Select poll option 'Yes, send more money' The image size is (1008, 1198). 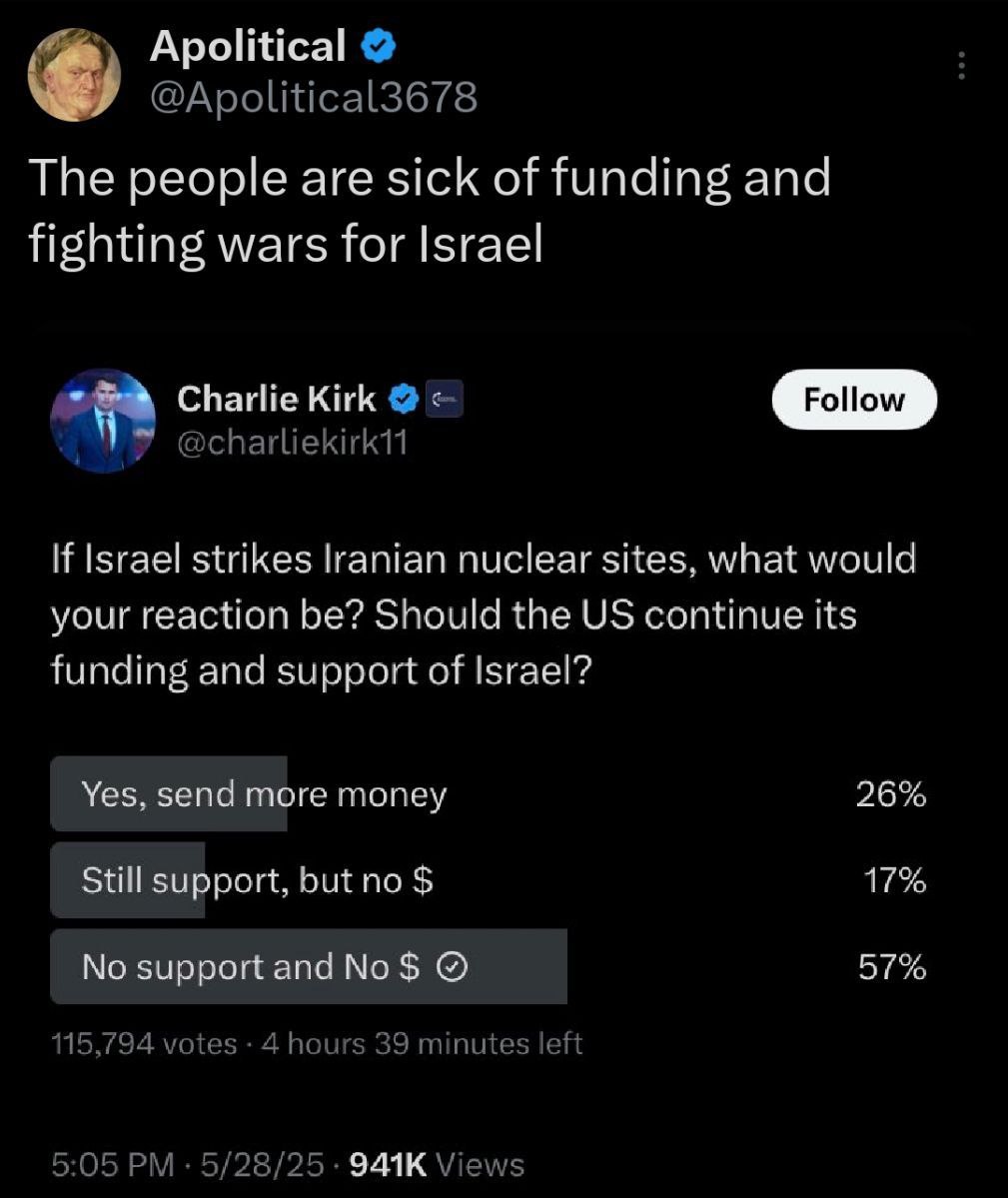click(489, 793)
